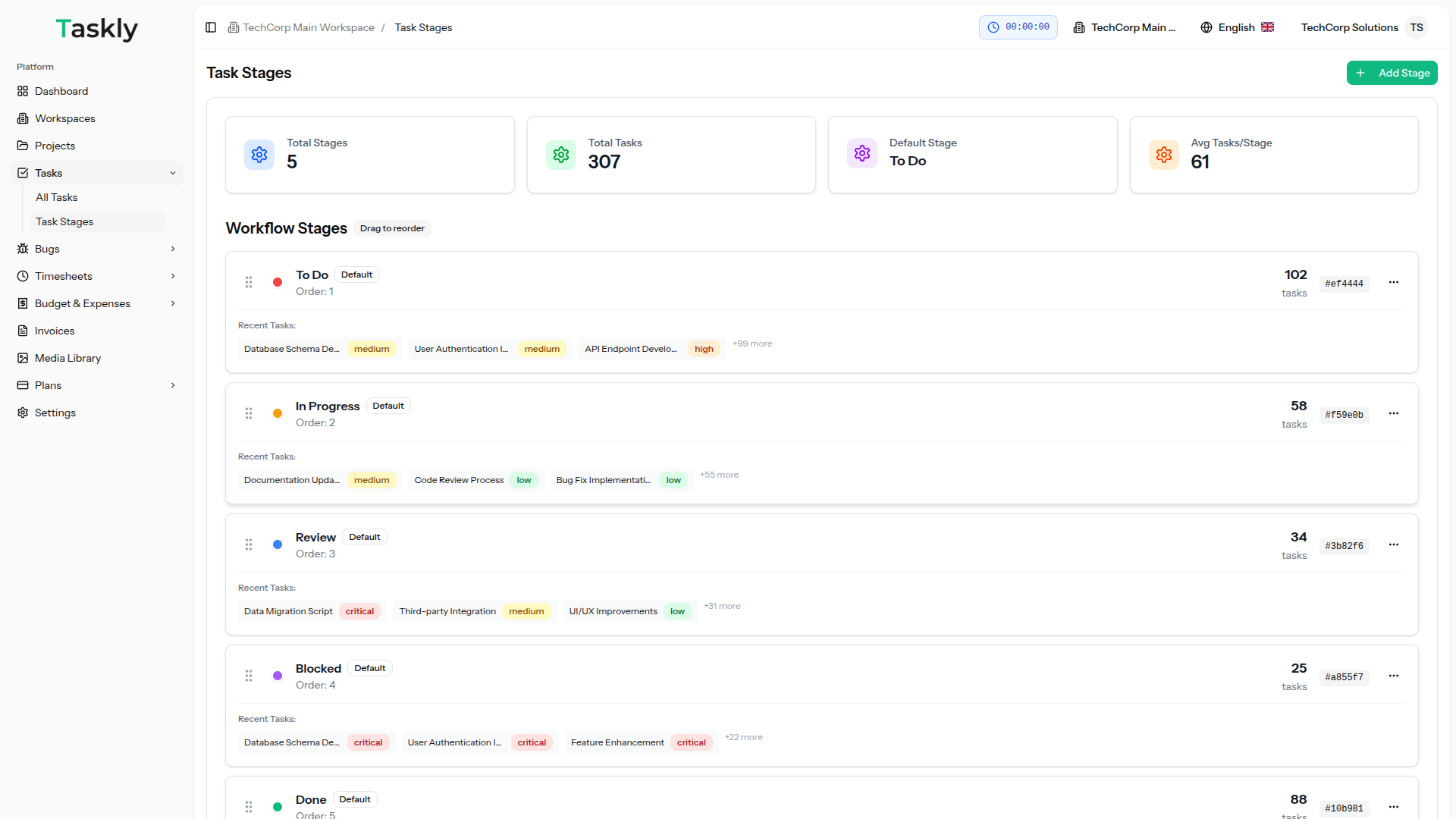The image size is (1456, 819).
Task: Open three-dot menu for In Progress stage
Action: [x=1393, y=413]
